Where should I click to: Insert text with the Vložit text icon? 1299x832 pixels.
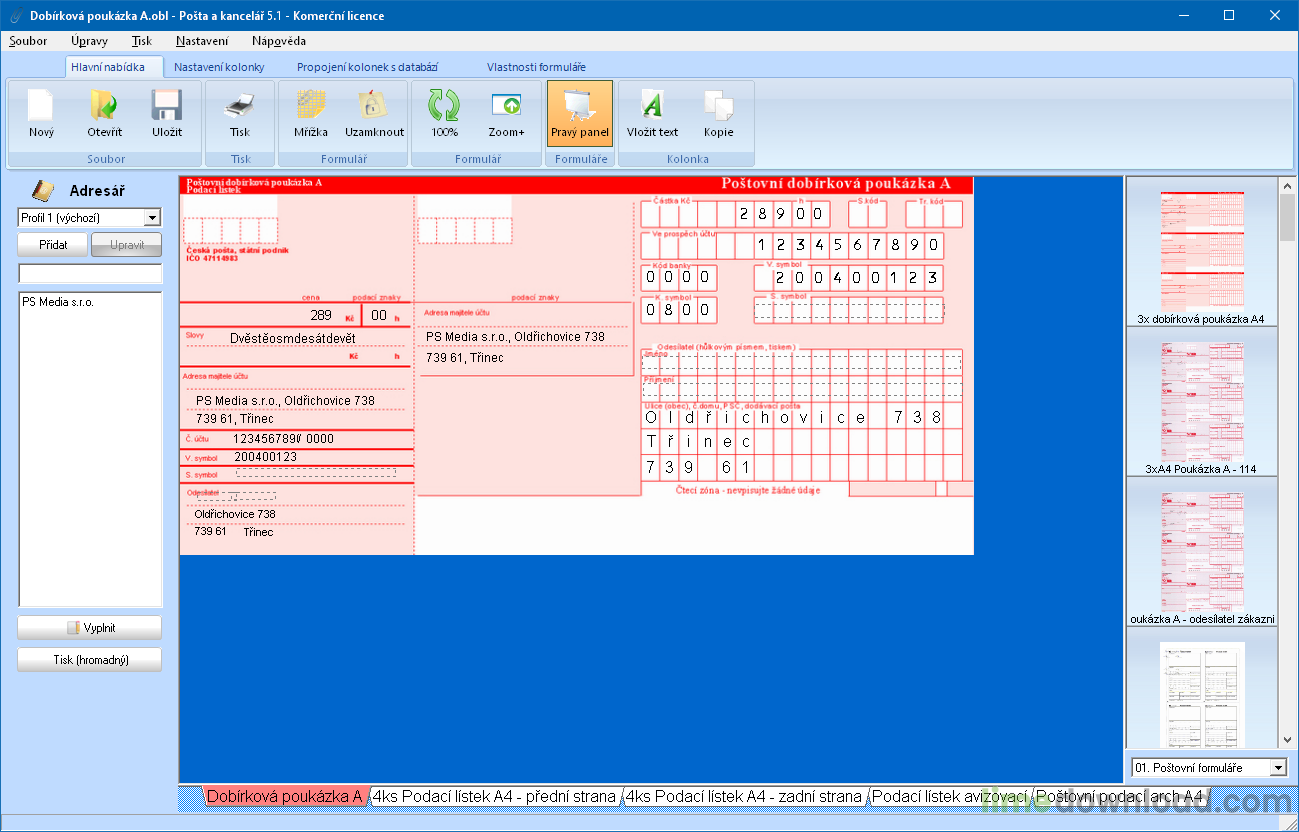coord(652,106)
